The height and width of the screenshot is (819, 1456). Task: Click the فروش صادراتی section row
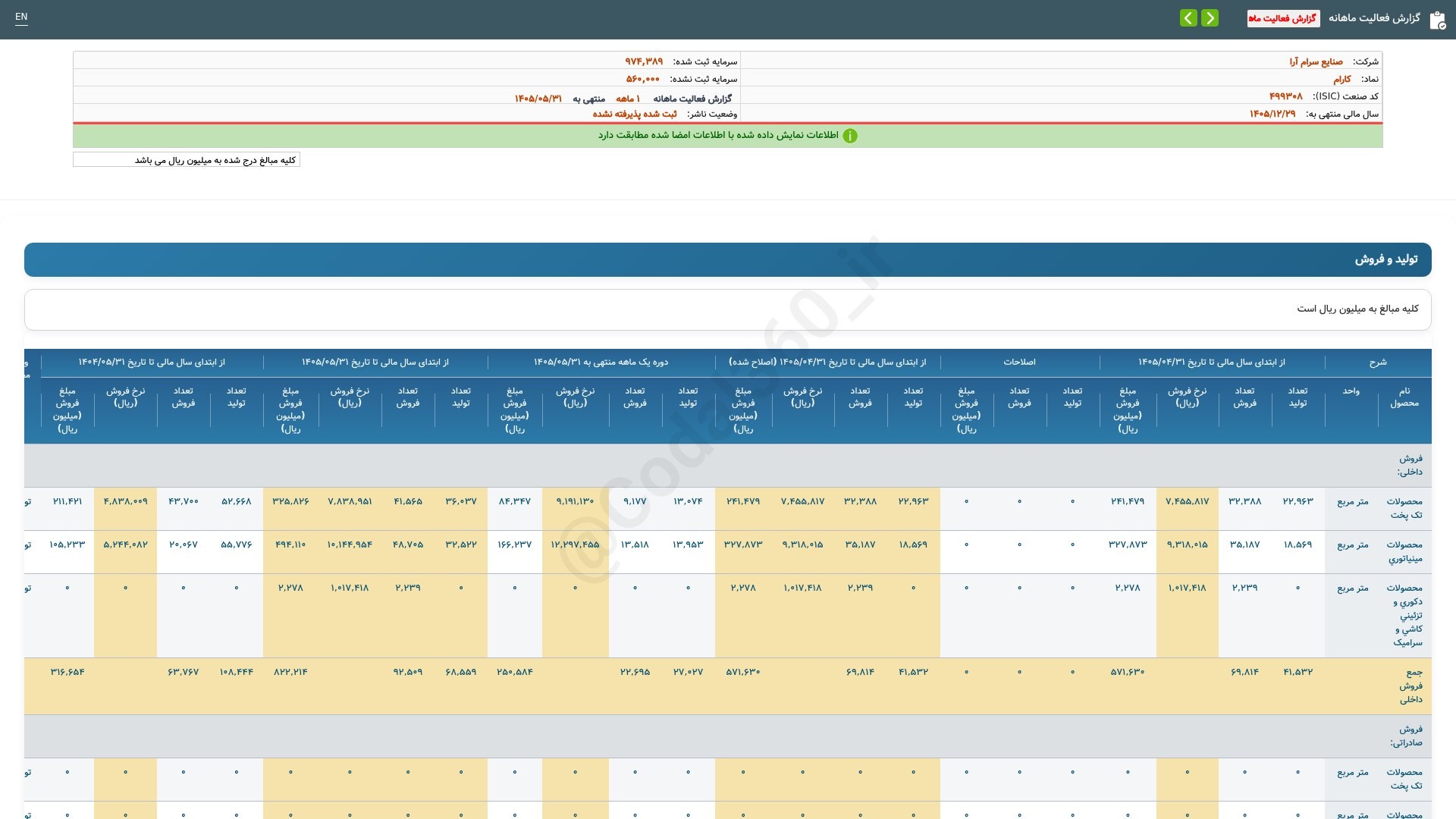click(x=728, y=736)
